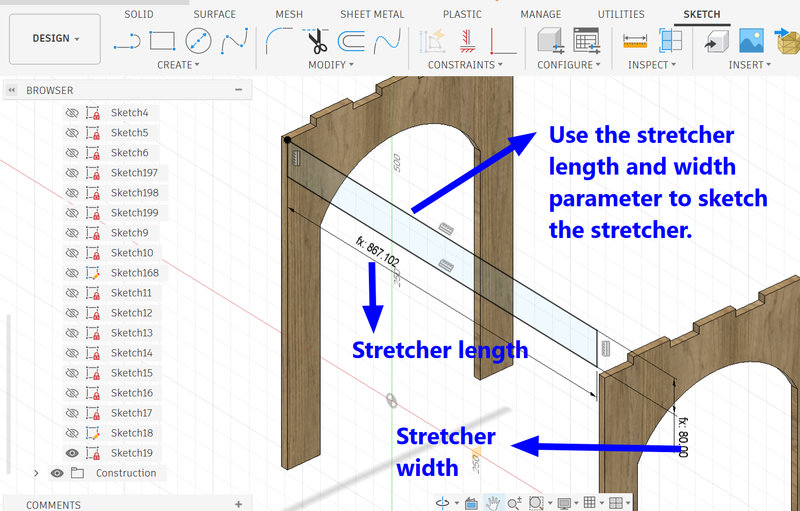
Task: Toggle visibility of Sketch16
Action: click(x=72, y=393)
